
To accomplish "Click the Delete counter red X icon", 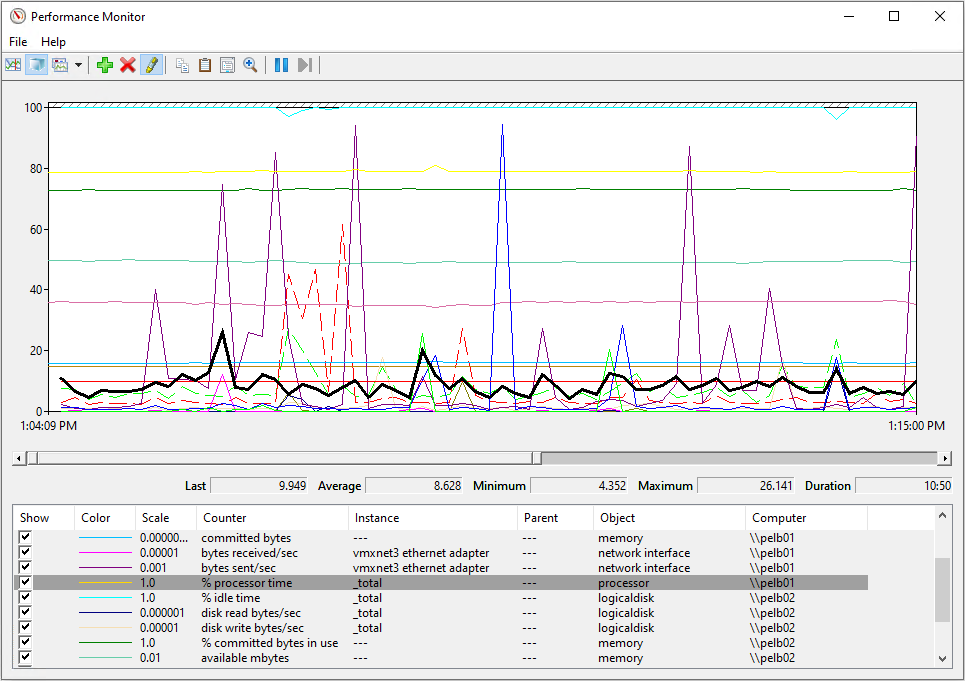I will point(127,64).
